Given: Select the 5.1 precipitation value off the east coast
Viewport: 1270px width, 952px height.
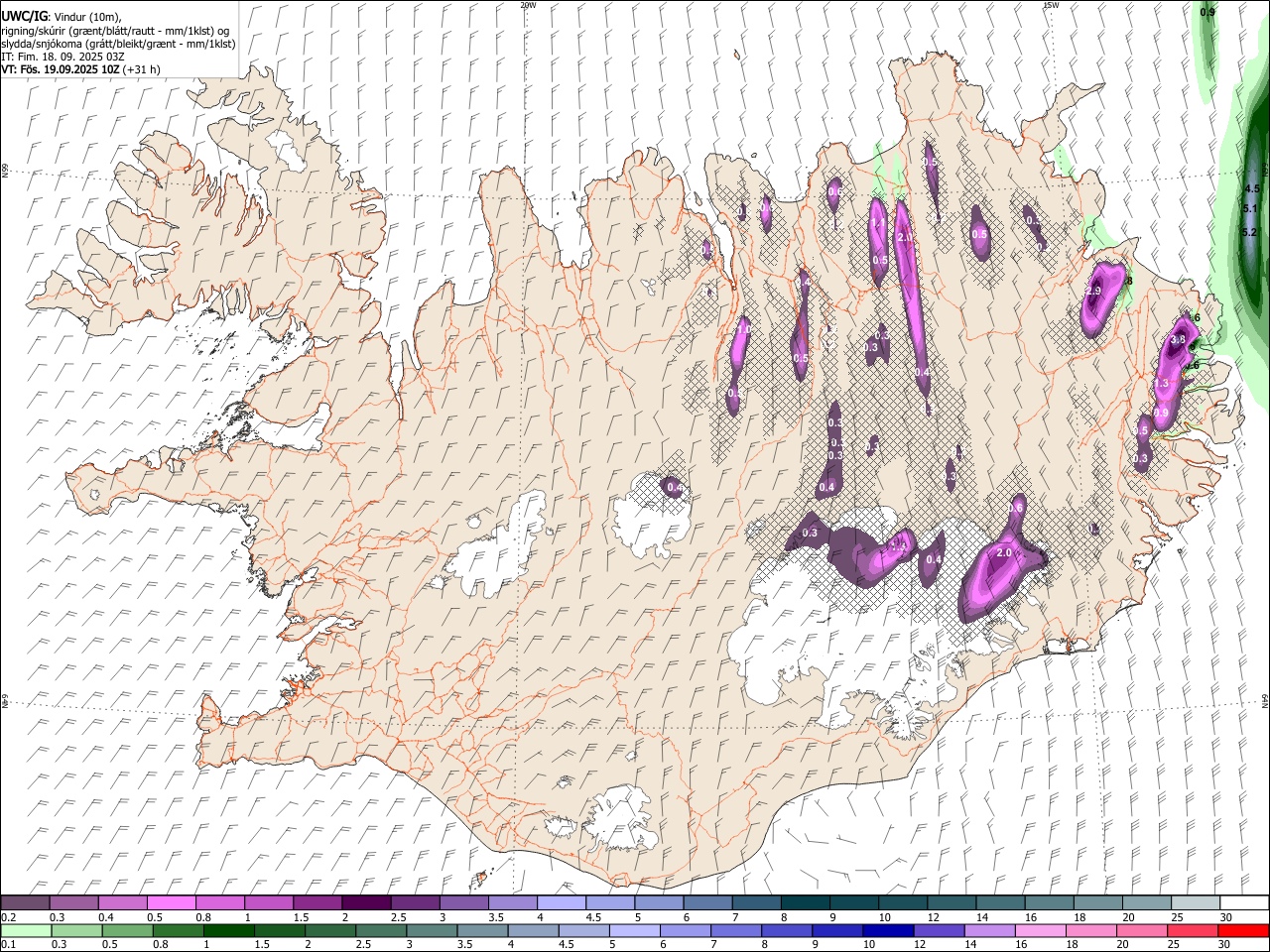Looking at the screenshot, I should (1250, 208).
